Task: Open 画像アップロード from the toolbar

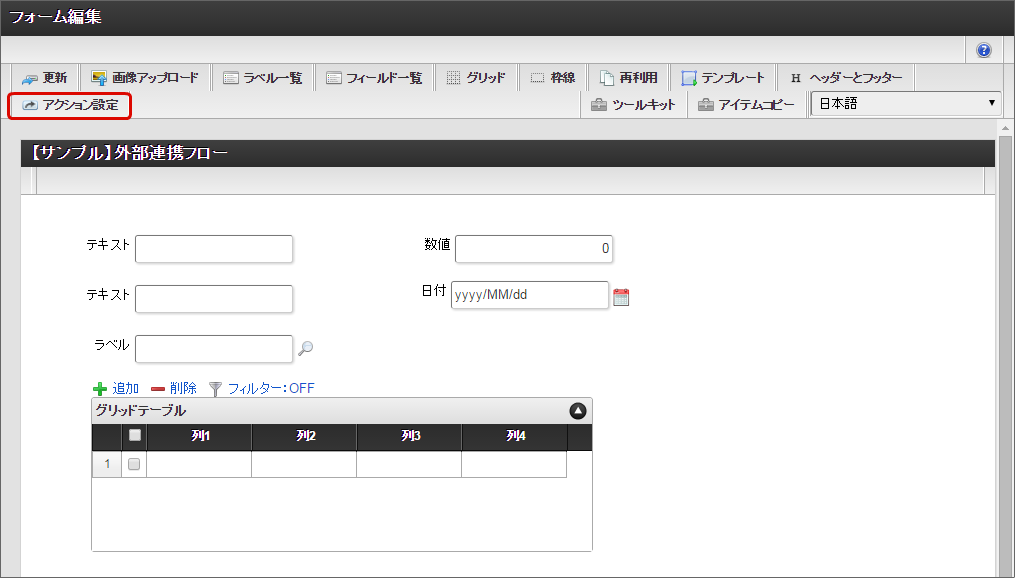Action: (x=145, y=78)
